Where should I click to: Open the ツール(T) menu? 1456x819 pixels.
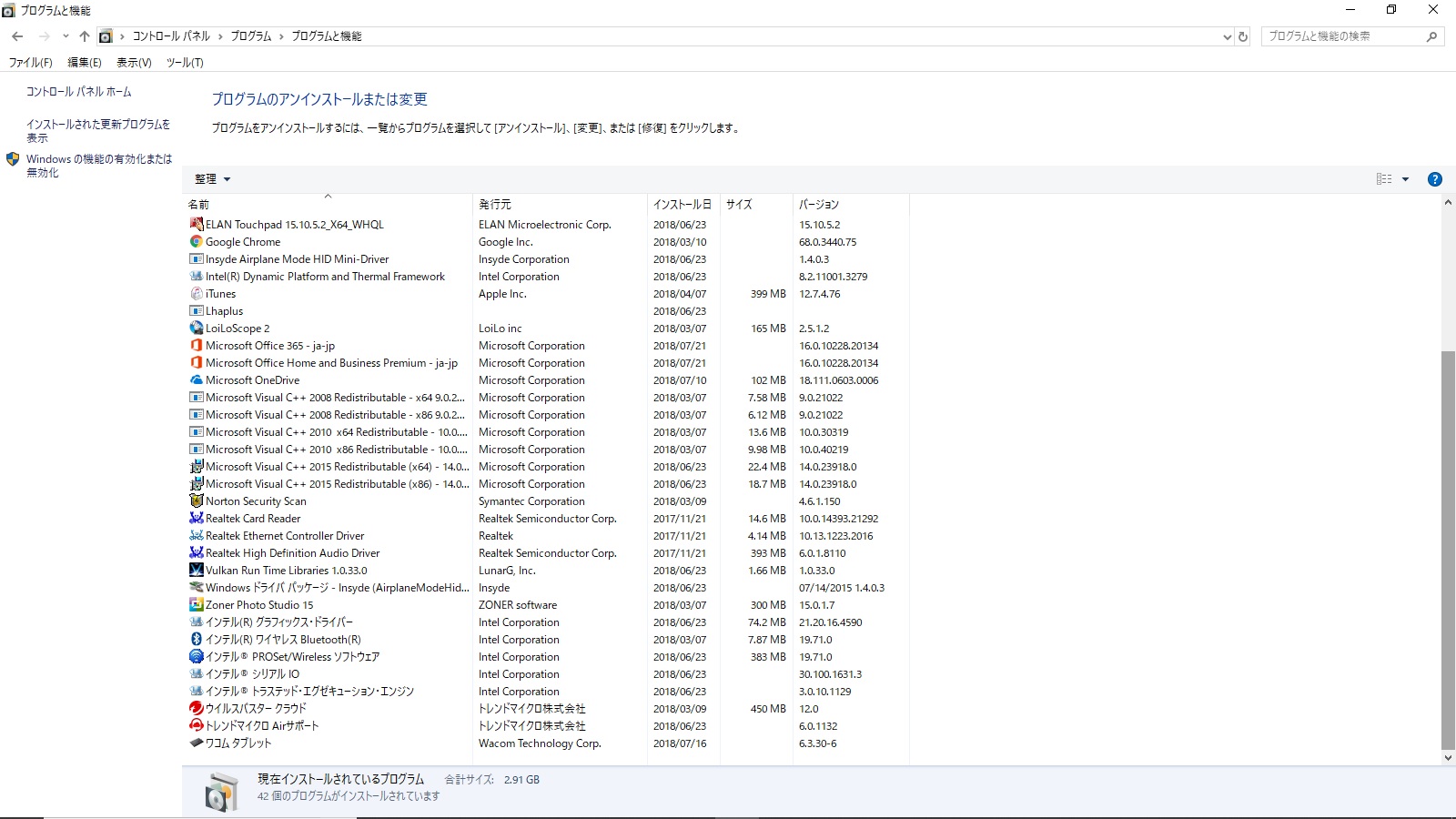[x=185, y=63]
